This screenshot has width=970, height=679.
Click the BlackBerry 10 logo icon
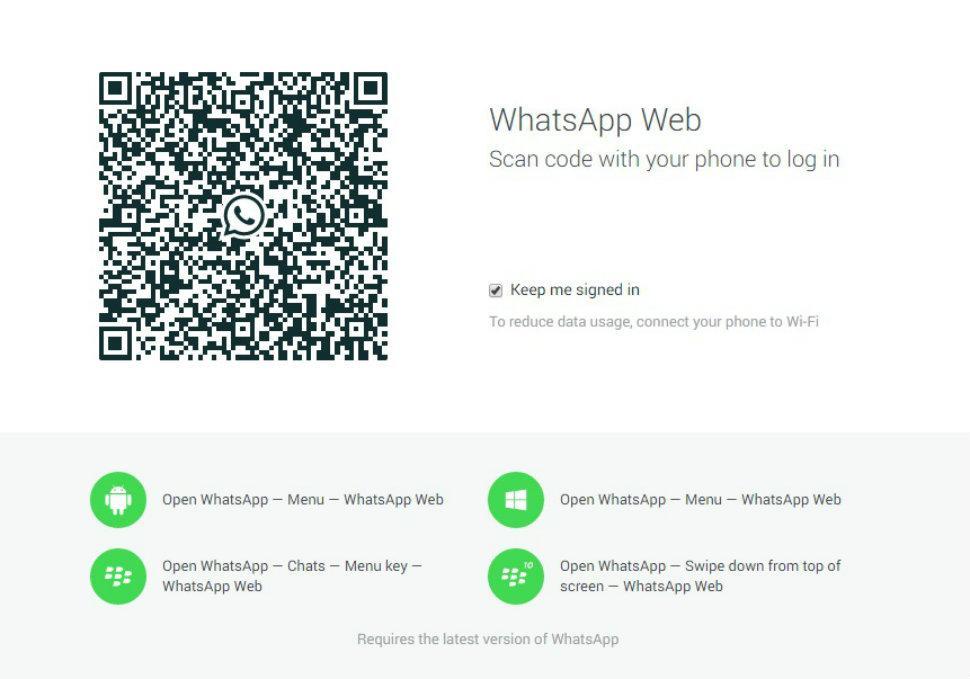click(516, 576)
